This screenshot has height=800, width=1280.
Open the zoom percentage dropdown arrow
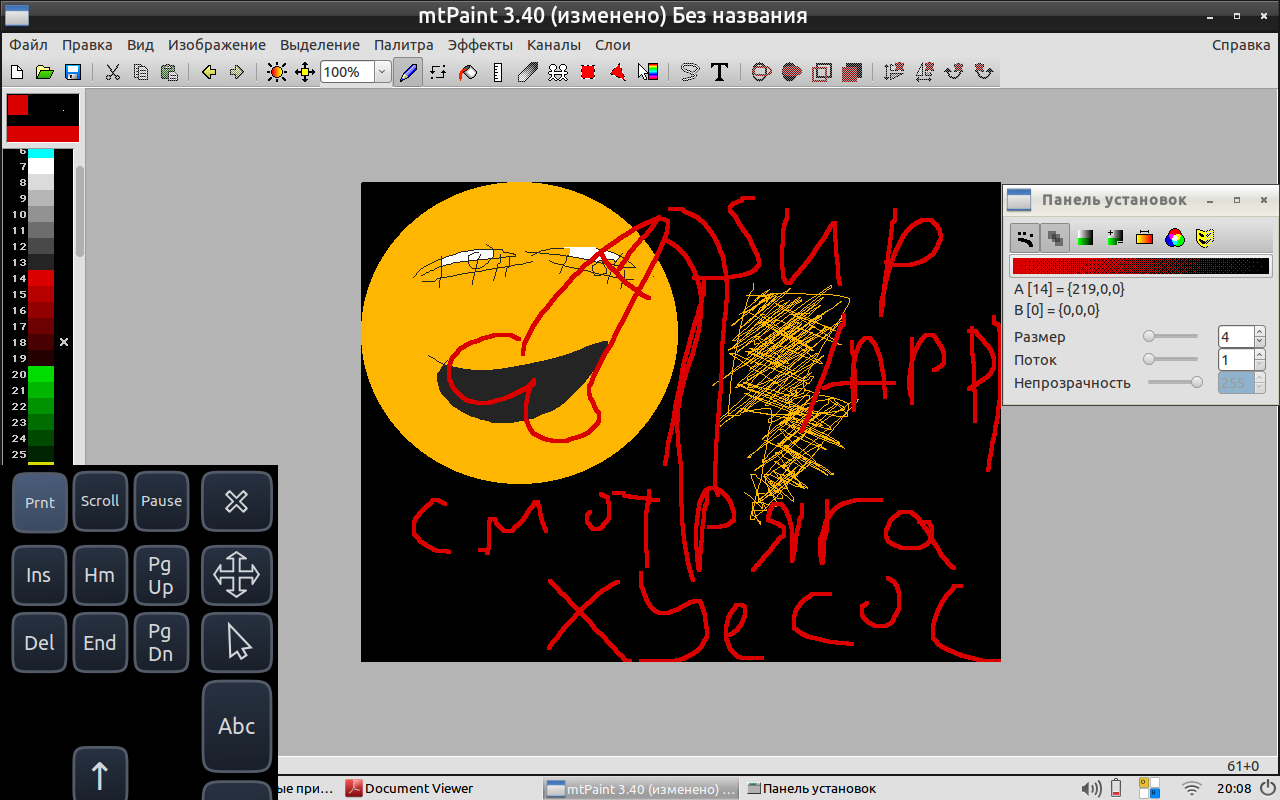pyautogui.click(x=382, y=72)
